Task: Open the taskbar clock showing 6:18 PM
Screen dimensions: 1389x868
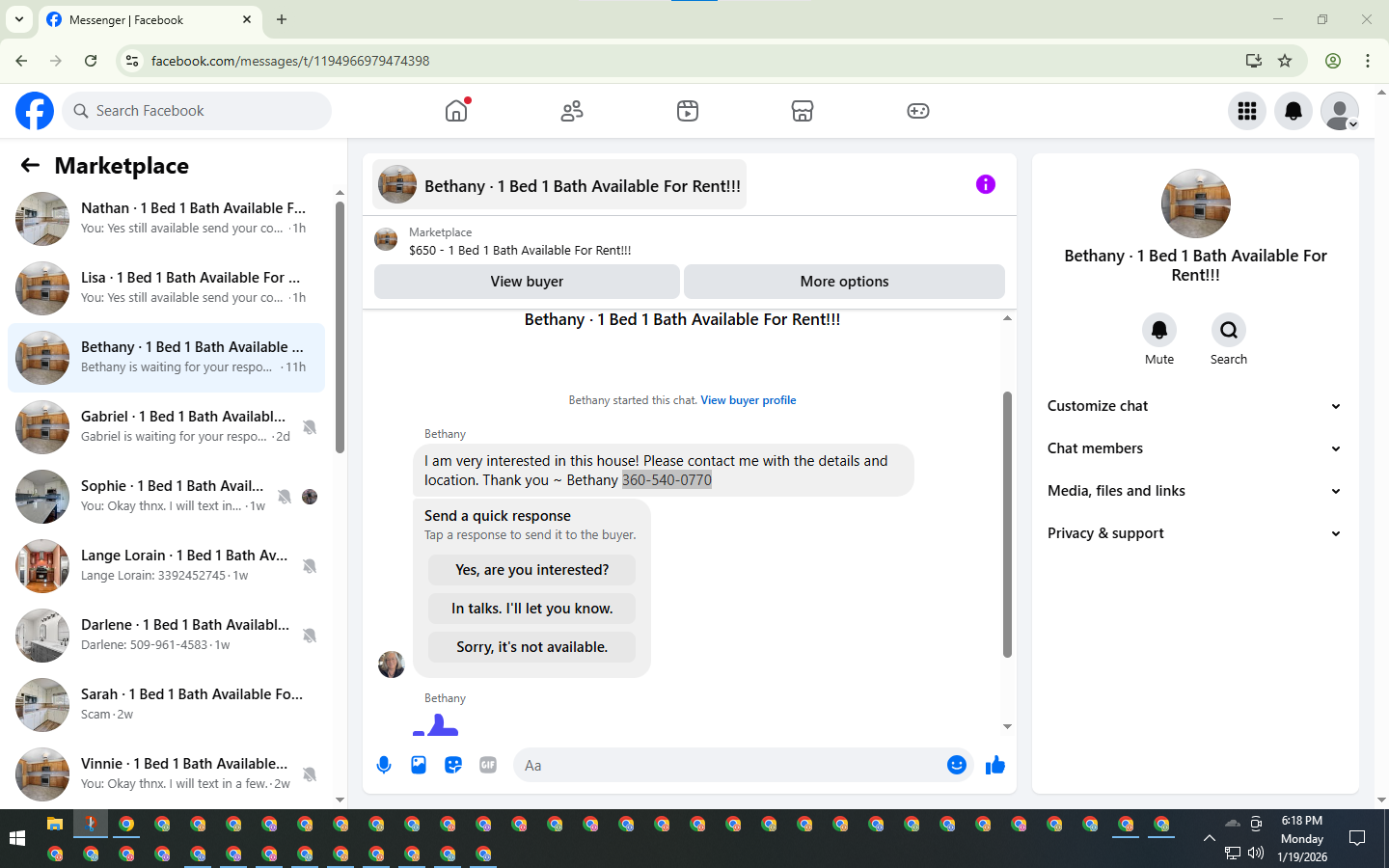Action: coord(1302,838)
